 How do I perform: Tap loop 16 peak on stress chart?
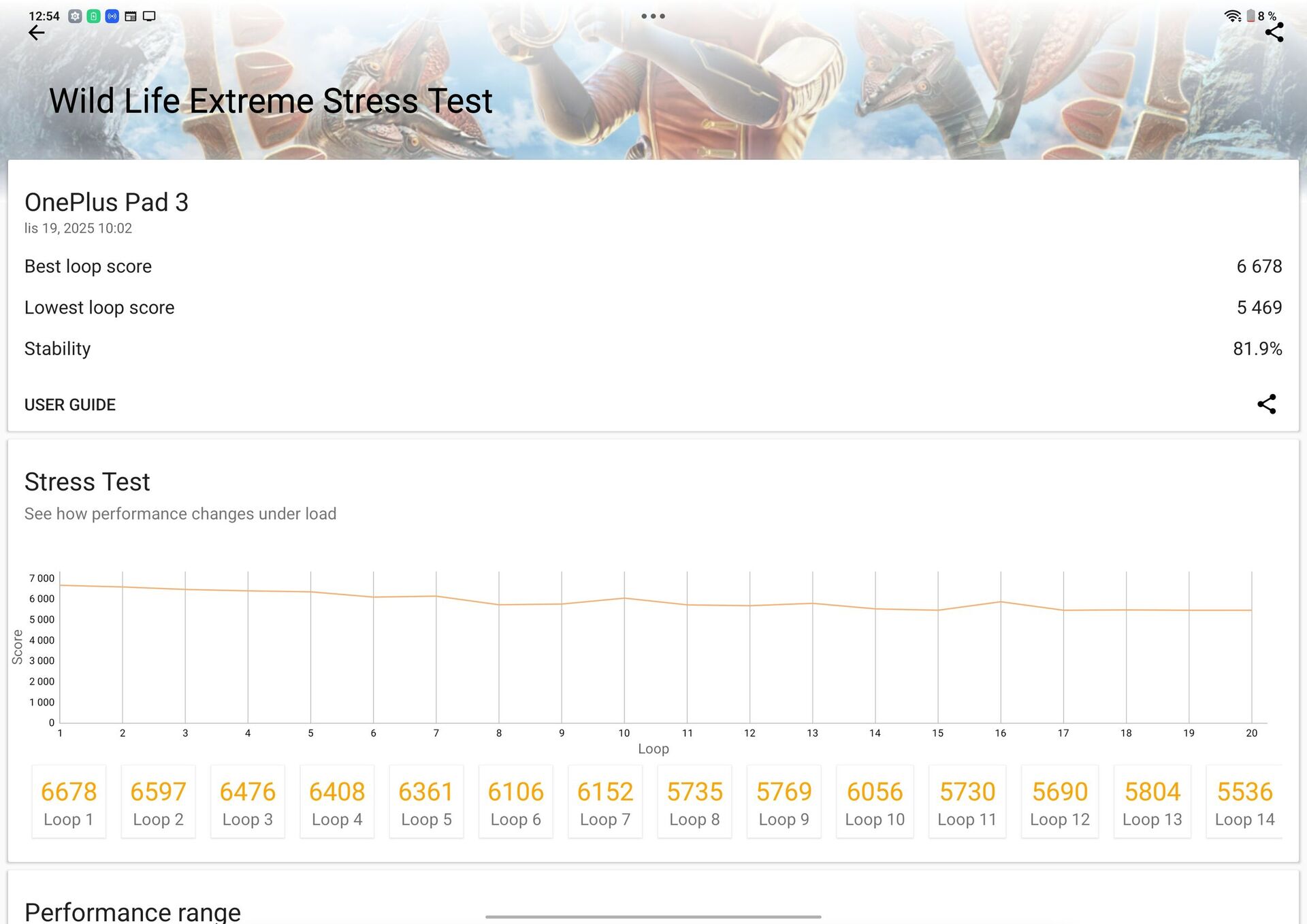[1000, 601]
